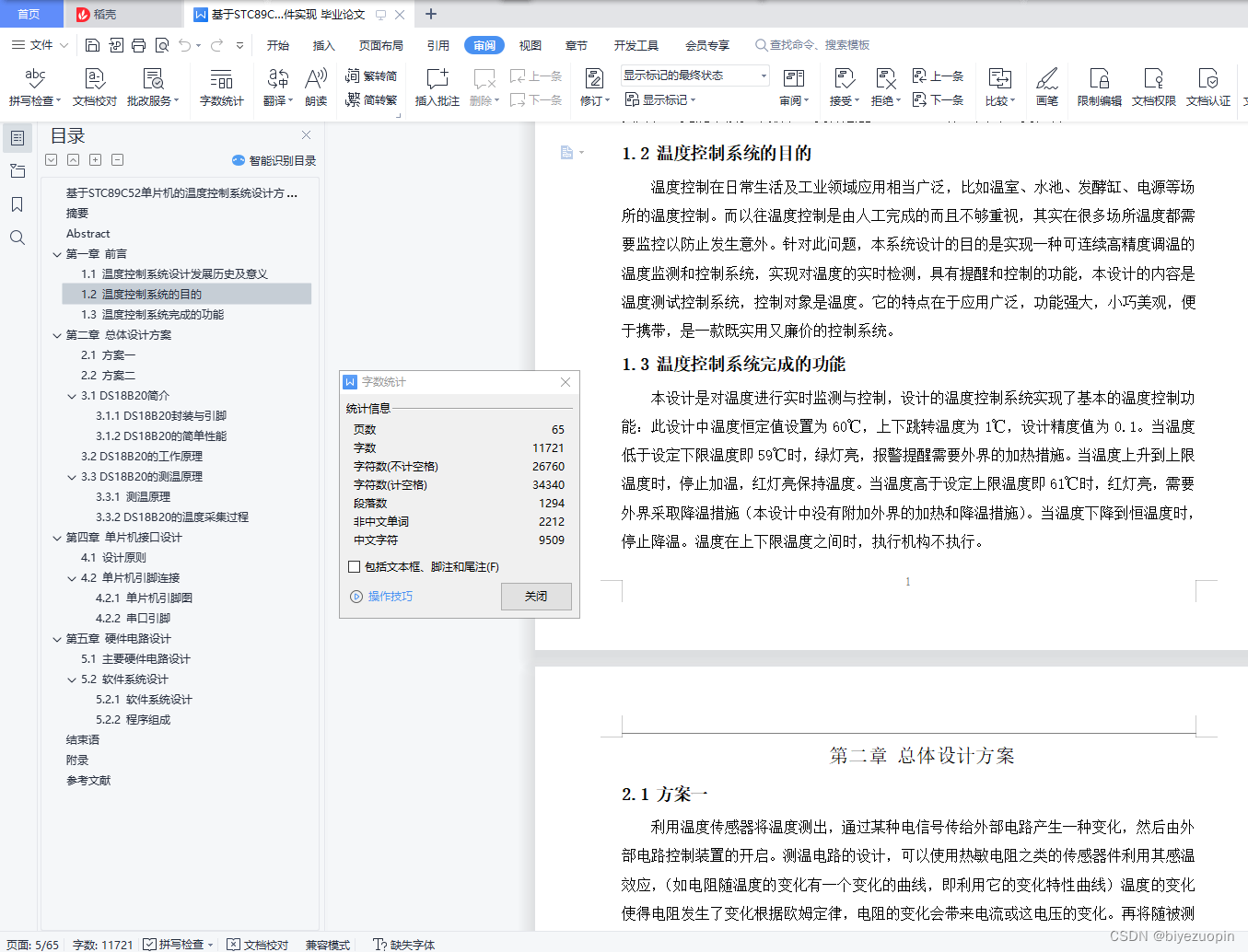The height and width of the screenshot is (952, 1248).
Task: Insert a comment (插入批注)
Action: click(x=437, y=87)
